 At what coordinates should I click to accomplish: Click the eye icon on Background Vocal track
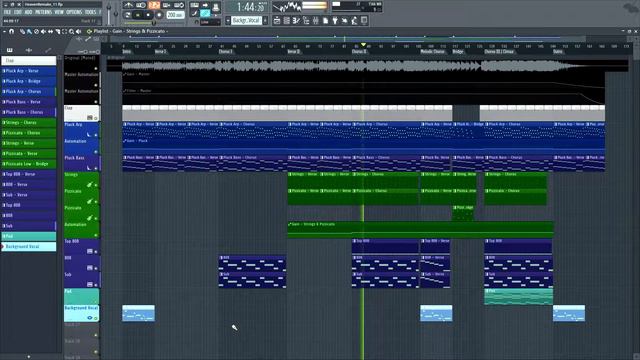[89, 318]
